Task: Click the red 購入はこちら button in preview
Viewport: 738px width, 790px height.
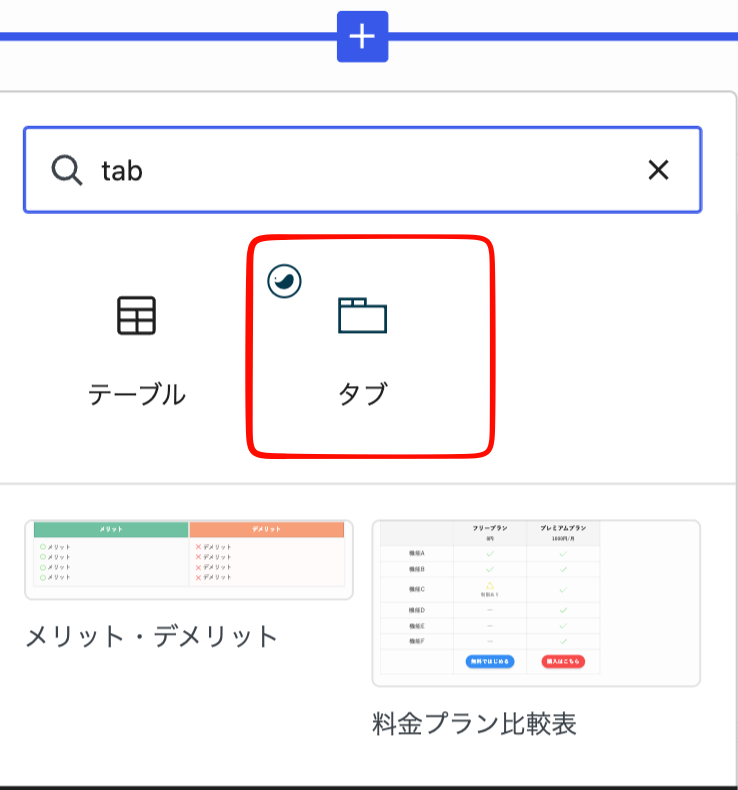Action: [x=563, y=661]
